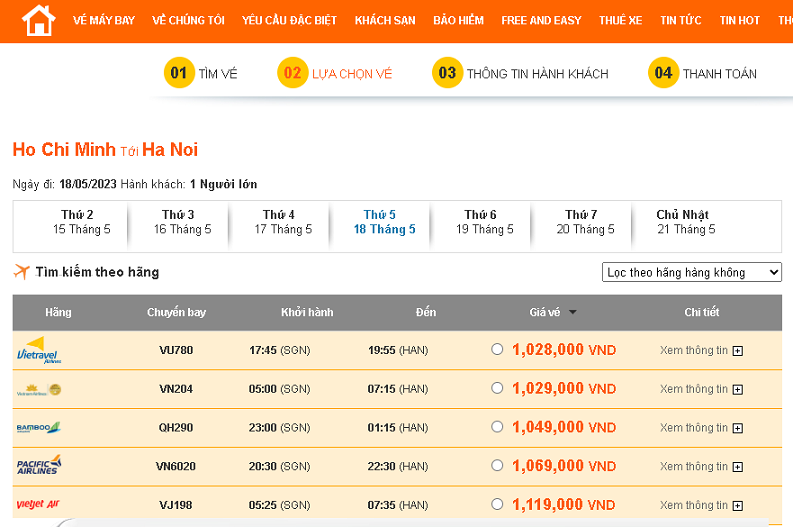This screenshot has width=793, height=527.
Task: Click the Hãng column header
Action: point(58,312)
